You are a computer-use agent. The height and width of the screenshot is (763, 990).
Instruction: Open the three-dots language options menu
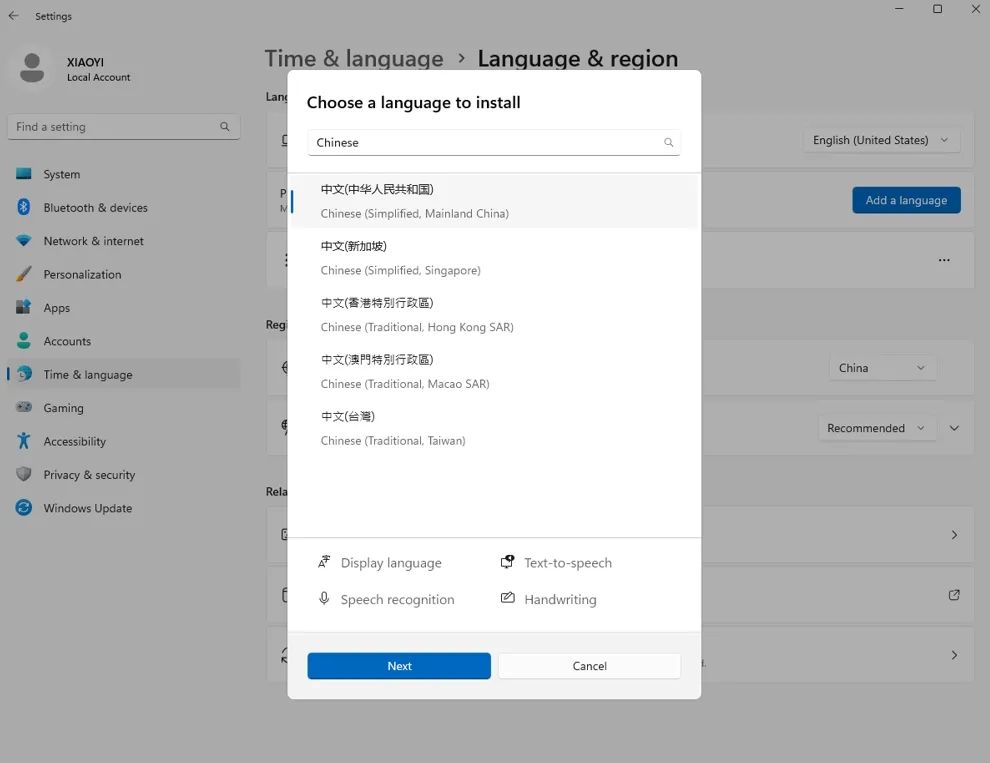[944, 260]
